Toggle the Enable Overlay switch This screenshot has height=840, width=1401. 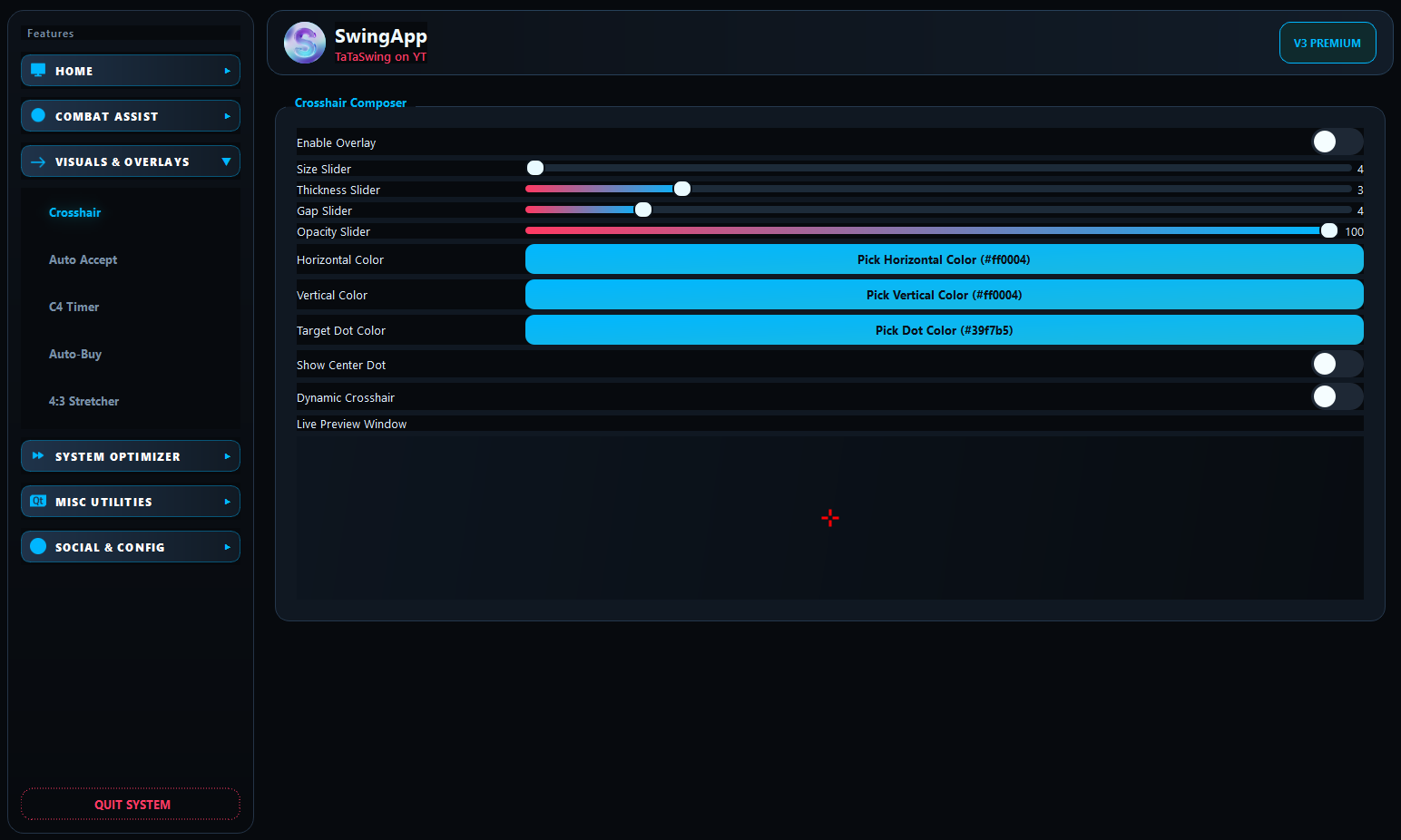click(x=1337, y=142)
